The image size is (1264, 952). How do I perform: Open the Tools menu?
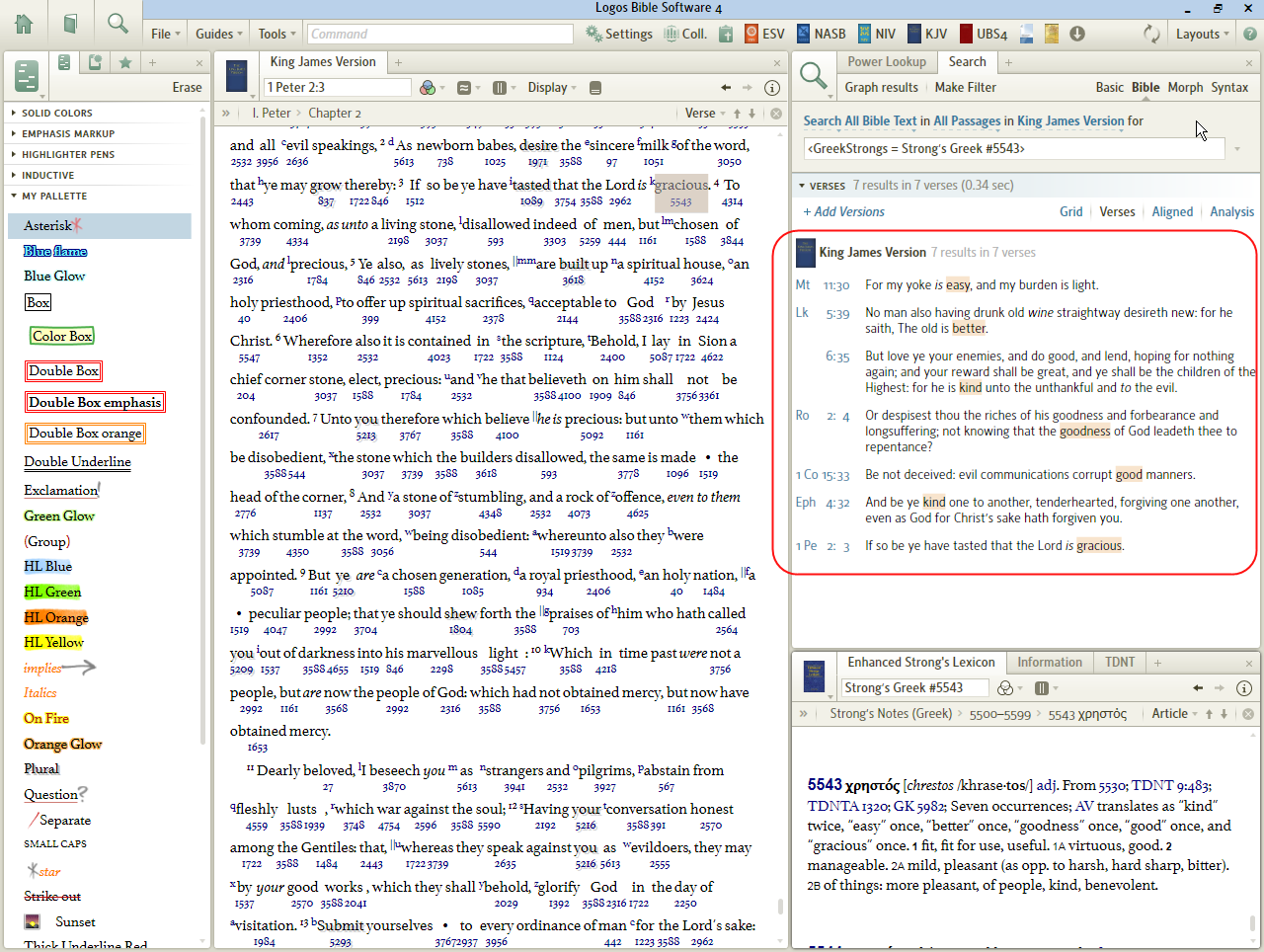point(276,34)
